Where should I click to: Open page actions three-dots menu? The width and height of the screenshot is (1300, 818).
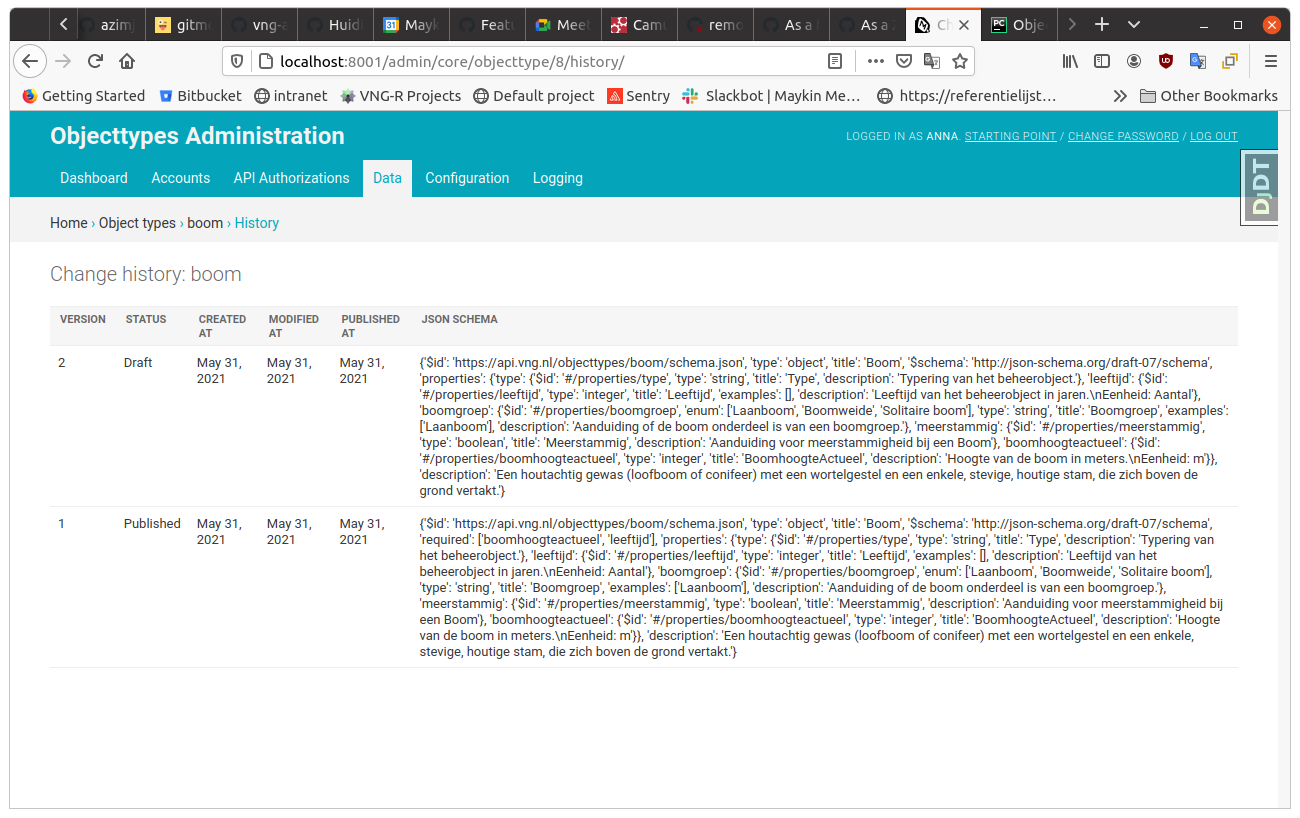(x=876, y=61)
